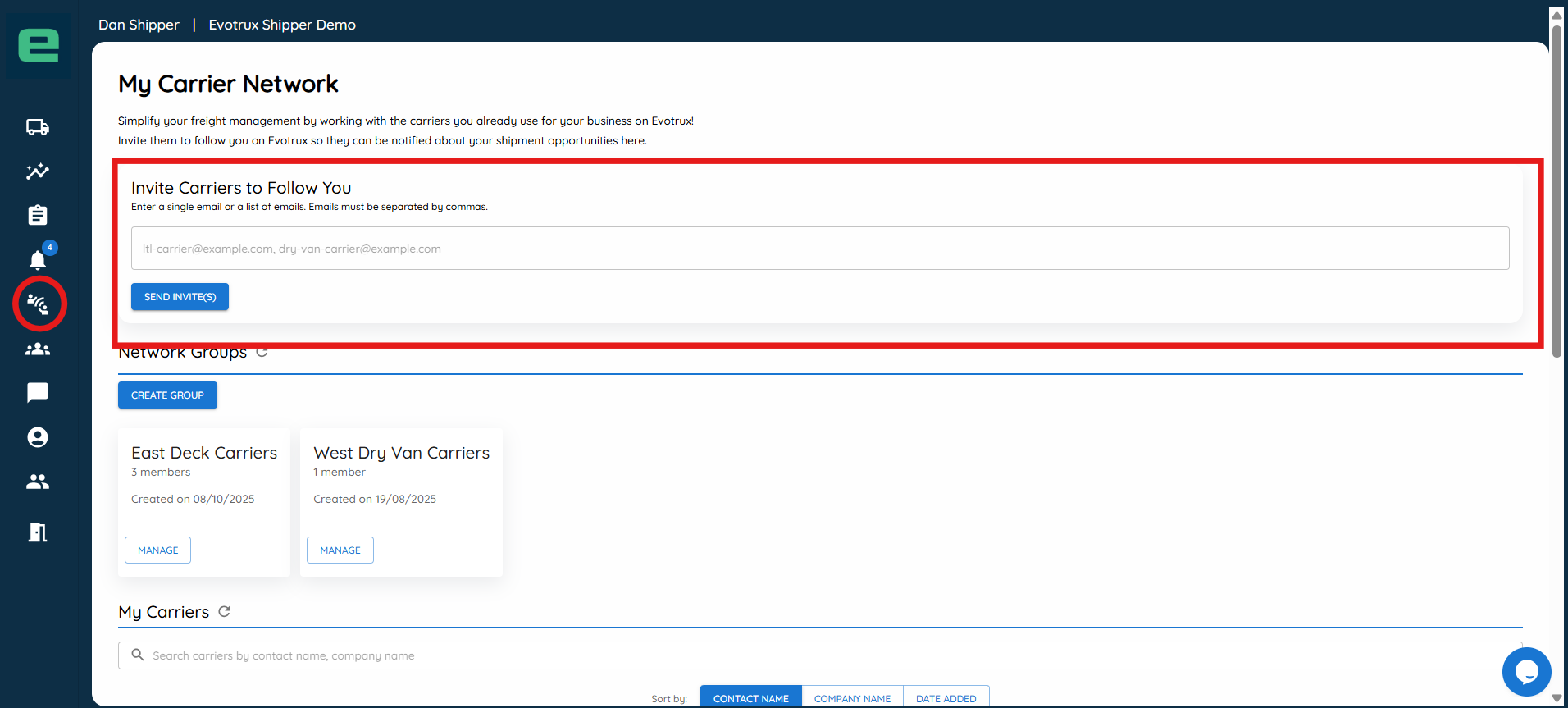Open the insights sparkle chart icon
This screenshot has width=1568, height=708.
(x=38, y=171)
